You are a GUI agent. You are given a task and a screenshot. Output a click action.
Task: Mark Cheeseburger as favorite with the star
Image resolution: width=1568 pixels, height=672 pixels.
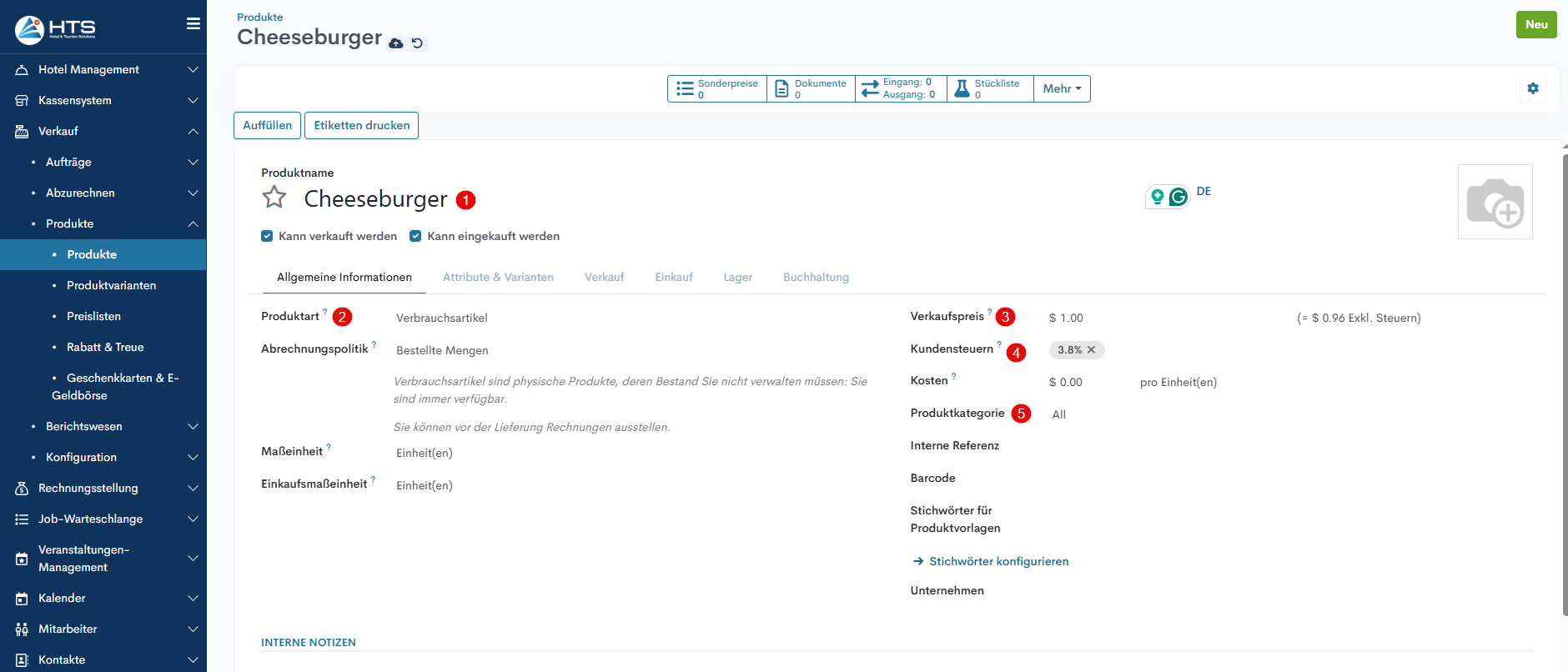pyautogui.click(x=274, y=198)
